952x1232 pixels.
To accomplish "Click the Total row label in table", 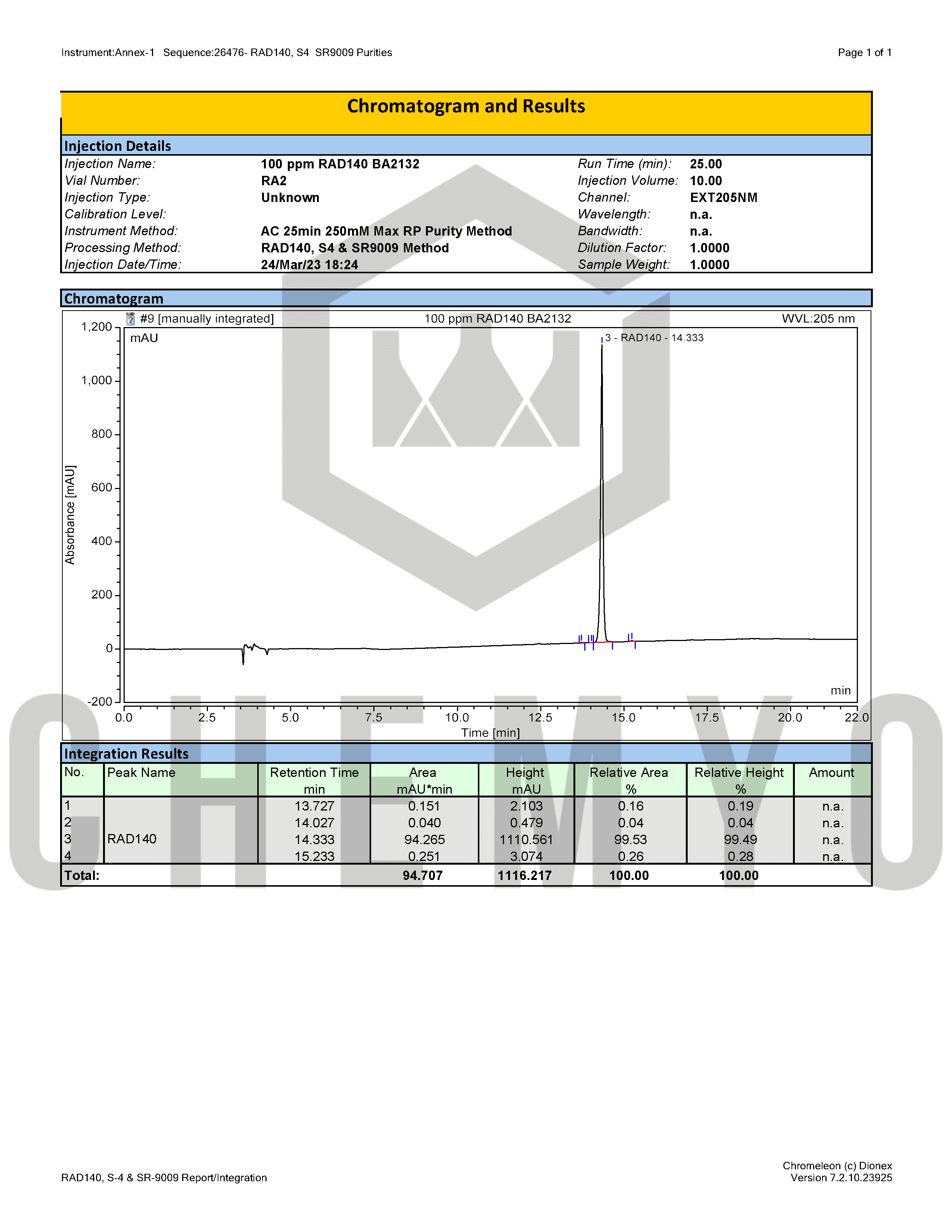I will coord(82,875).
